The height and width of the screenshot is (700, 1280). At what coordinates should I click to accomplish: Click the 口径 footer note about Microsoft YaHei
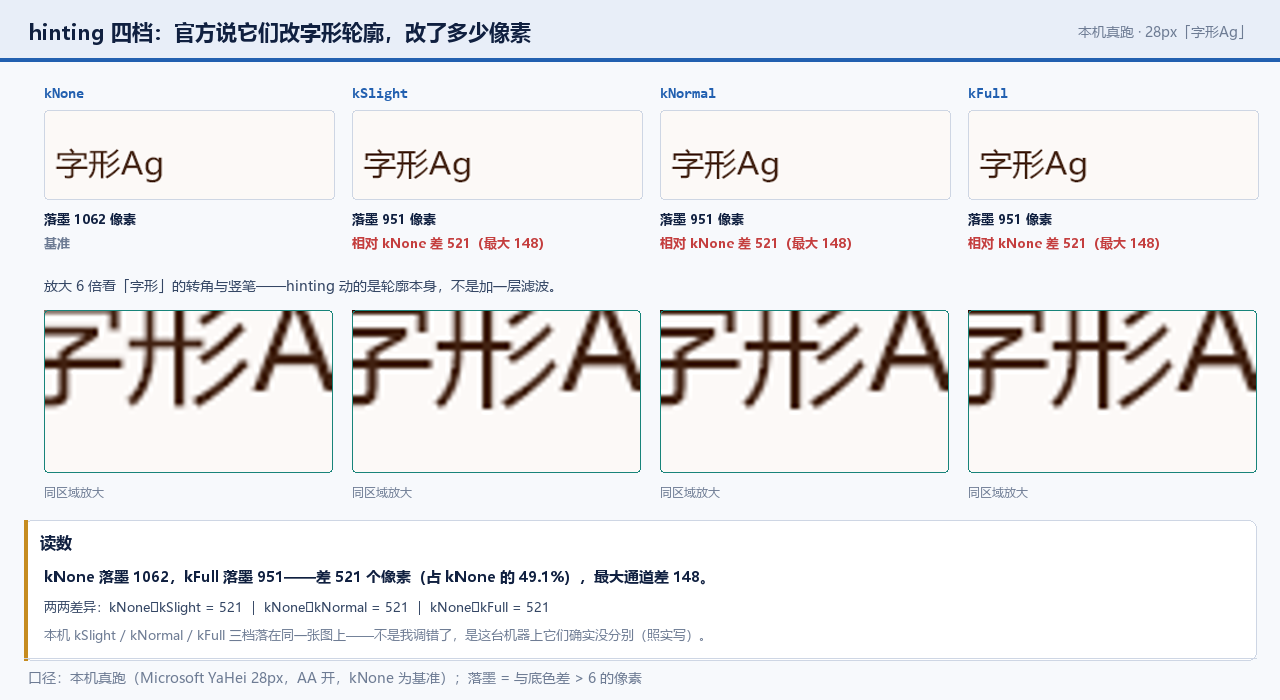click(335, 678)
